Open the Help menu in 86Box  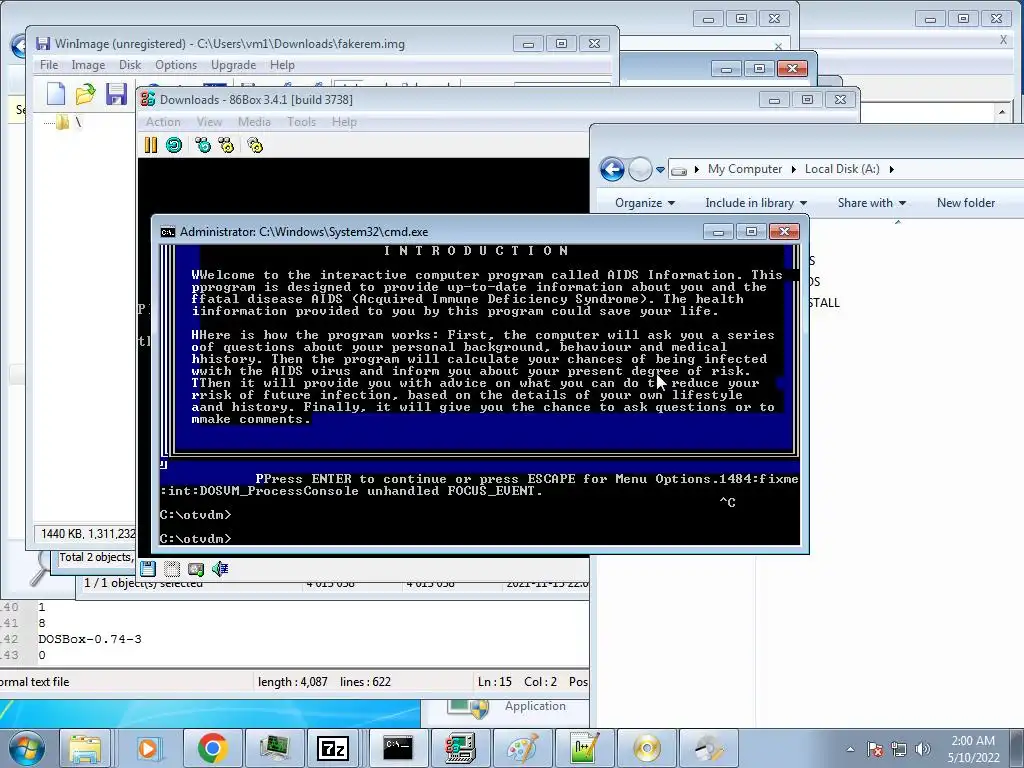344,121
